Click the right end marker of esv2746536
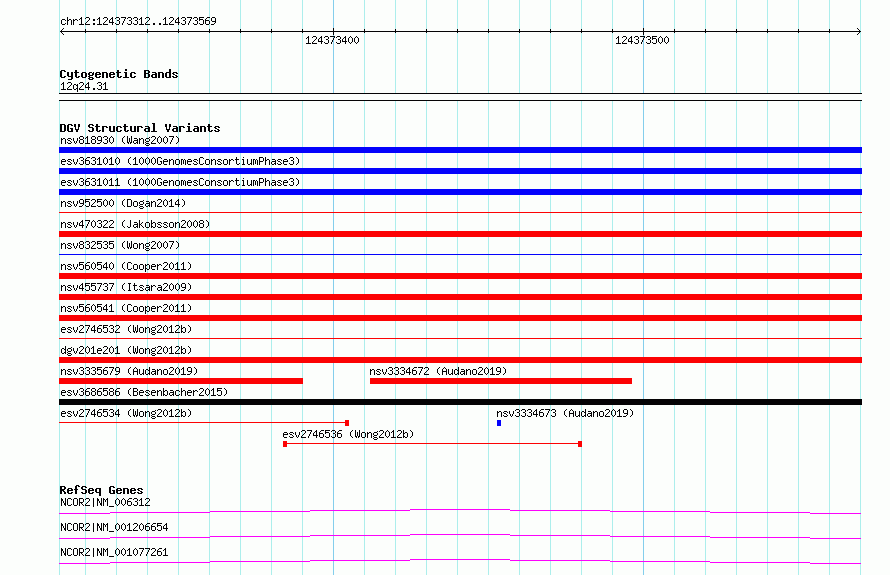 point(580,444)
